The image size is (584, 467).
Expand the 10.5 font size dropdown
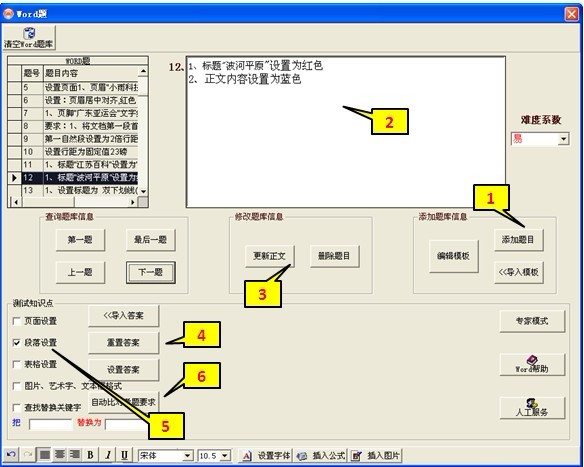(x=225, y=455)
